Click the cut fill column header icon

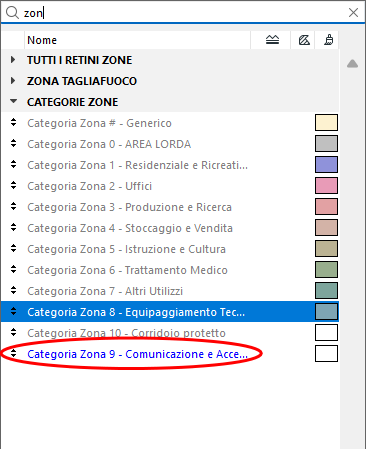tap(272, 40)
